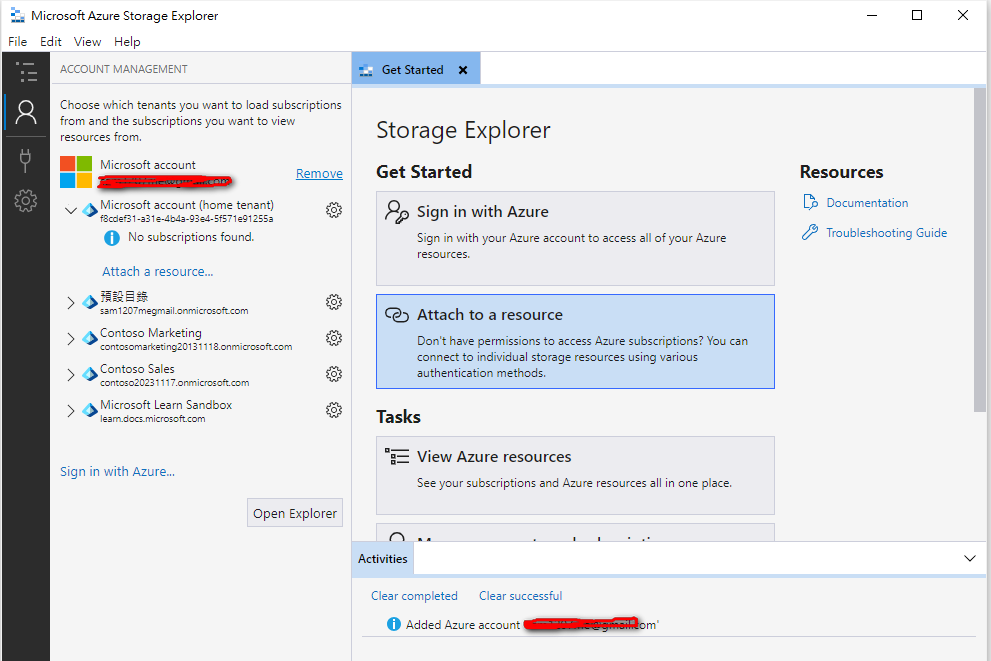This screenshot has height=661, width=991.
Task: Click the tenant ID f8cdef31-a31e text
Action: pos(186,219)
